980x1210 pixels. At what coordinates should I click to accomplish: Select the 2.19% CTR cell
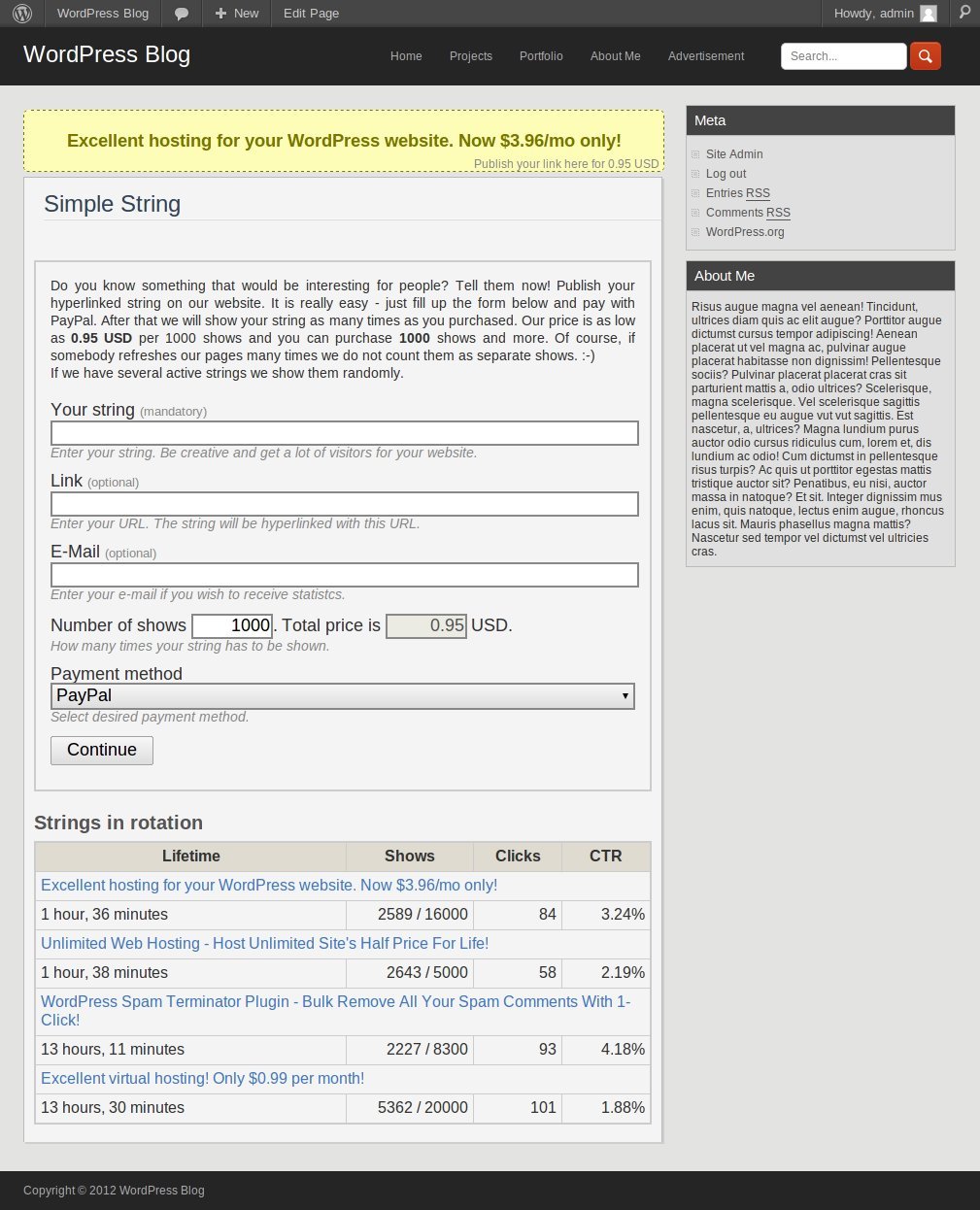pyautogui.click(x=606, y=973)
